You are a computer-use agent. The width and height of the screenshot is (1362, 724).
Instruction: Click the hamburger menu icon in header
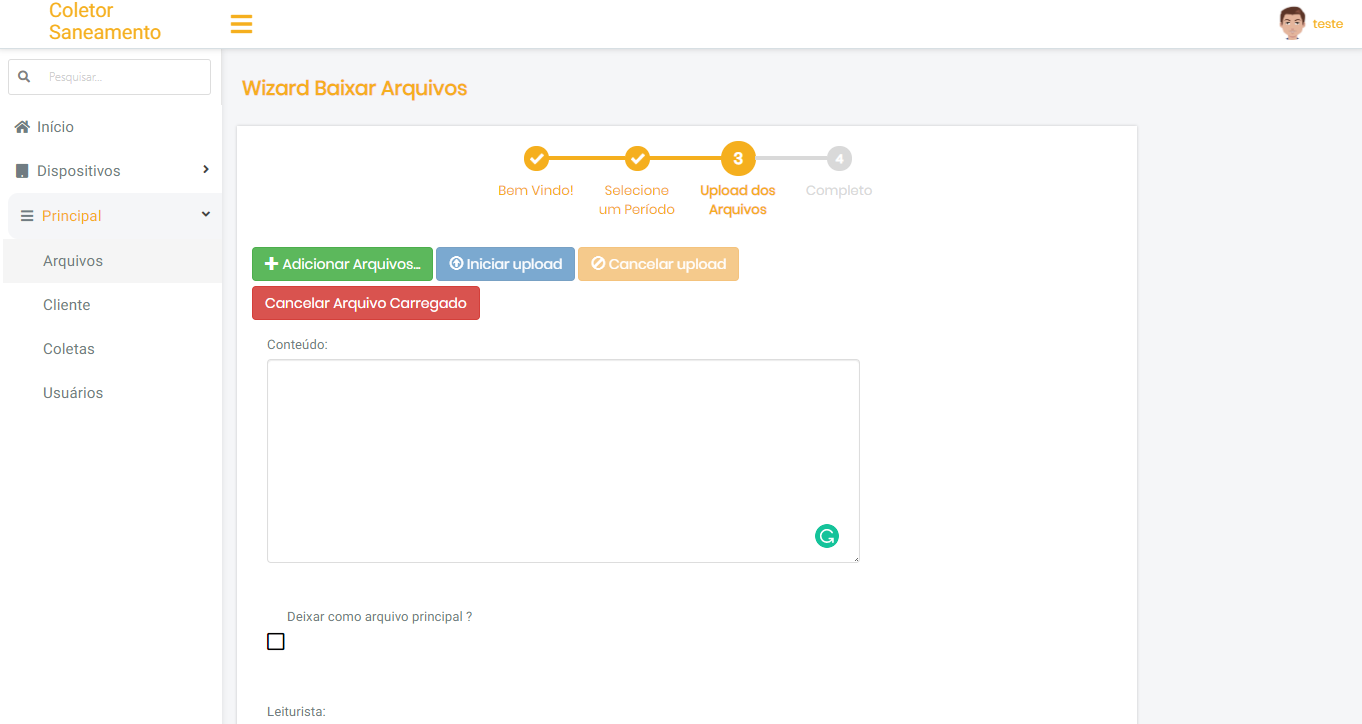(x=241, y=24)
